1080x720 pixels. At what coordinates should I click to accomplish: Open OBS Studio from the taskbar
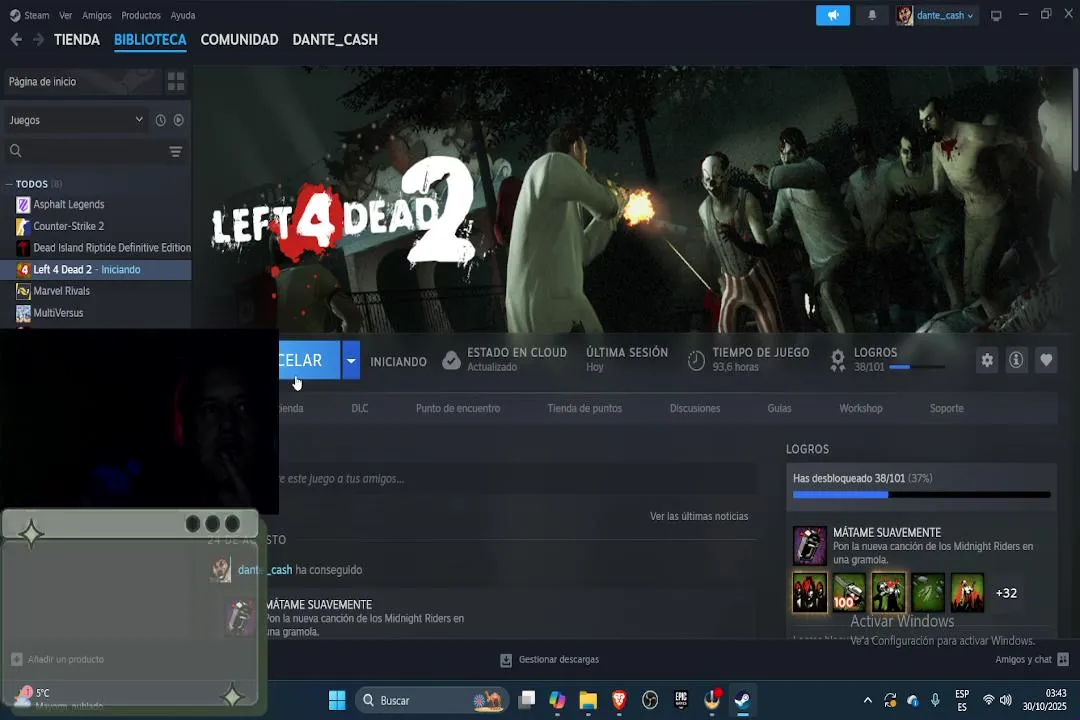[x=650, y=701]
